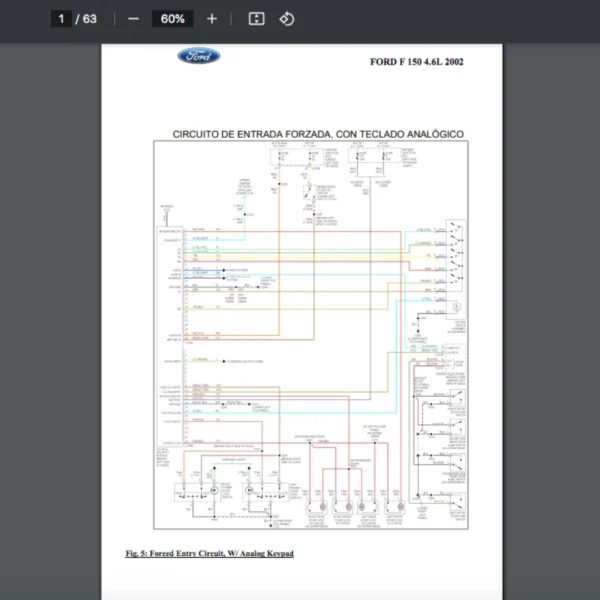
Task: Select the 60% zoom level field
Action: pos(172,19)
